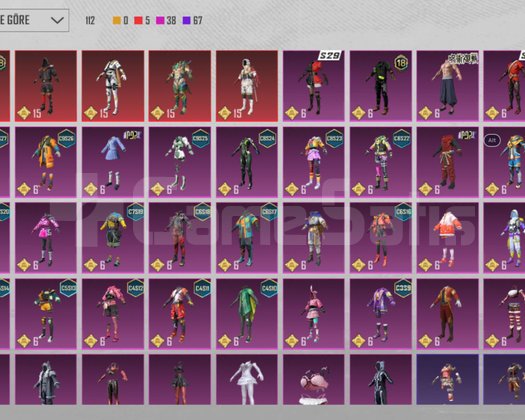525x420 pixels.
Task: Click gold diamond icon on white robot card
Action: [91, 113]
